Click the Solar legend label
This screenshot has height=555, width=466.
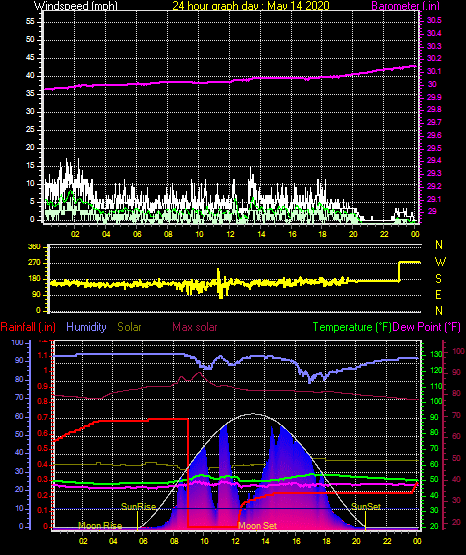[x=129, y=327]
